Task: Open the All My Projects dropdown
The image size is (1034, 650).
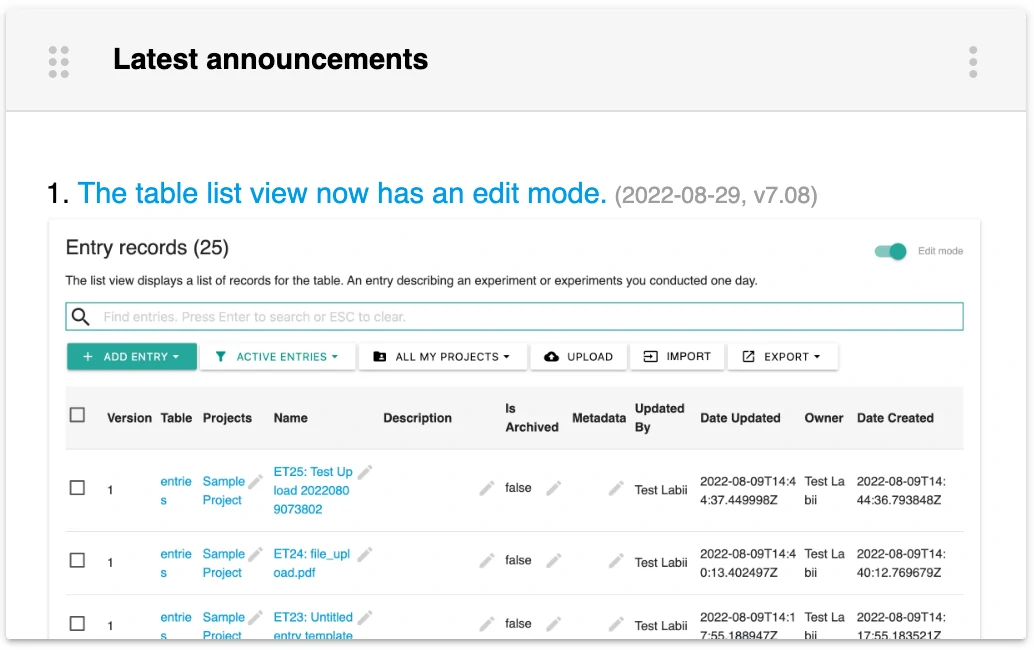Action: point(441,357)
